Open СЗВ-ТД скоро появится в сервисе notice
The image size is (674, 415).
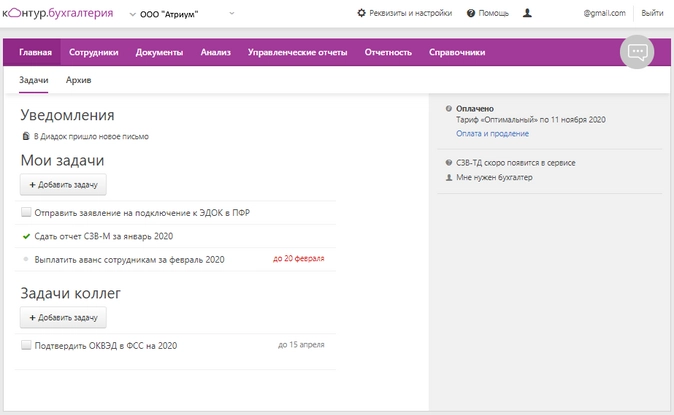(515, 163)
